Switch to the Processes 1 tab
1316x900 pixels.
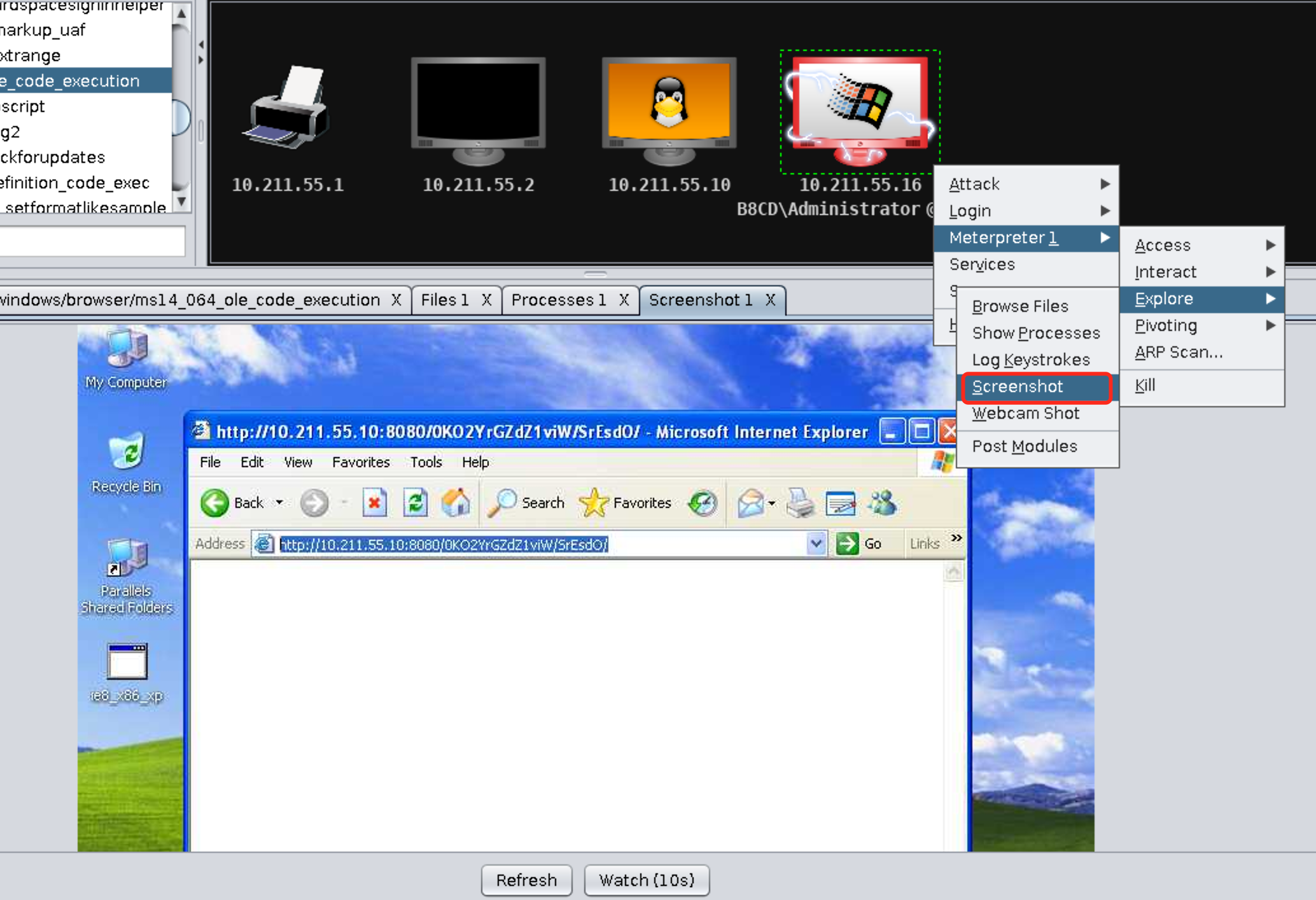[x=558, y=300]
